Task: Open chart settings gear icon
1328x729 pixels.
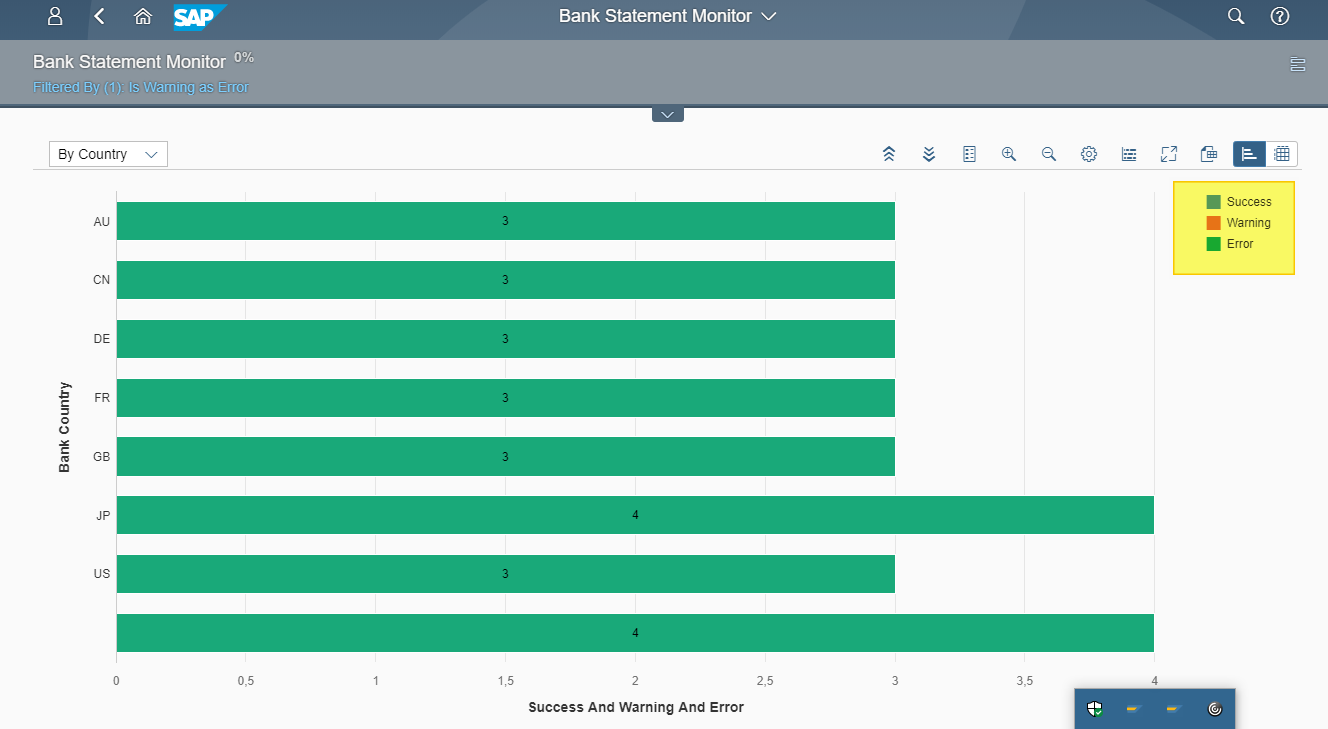Action: coord(1089,154)
